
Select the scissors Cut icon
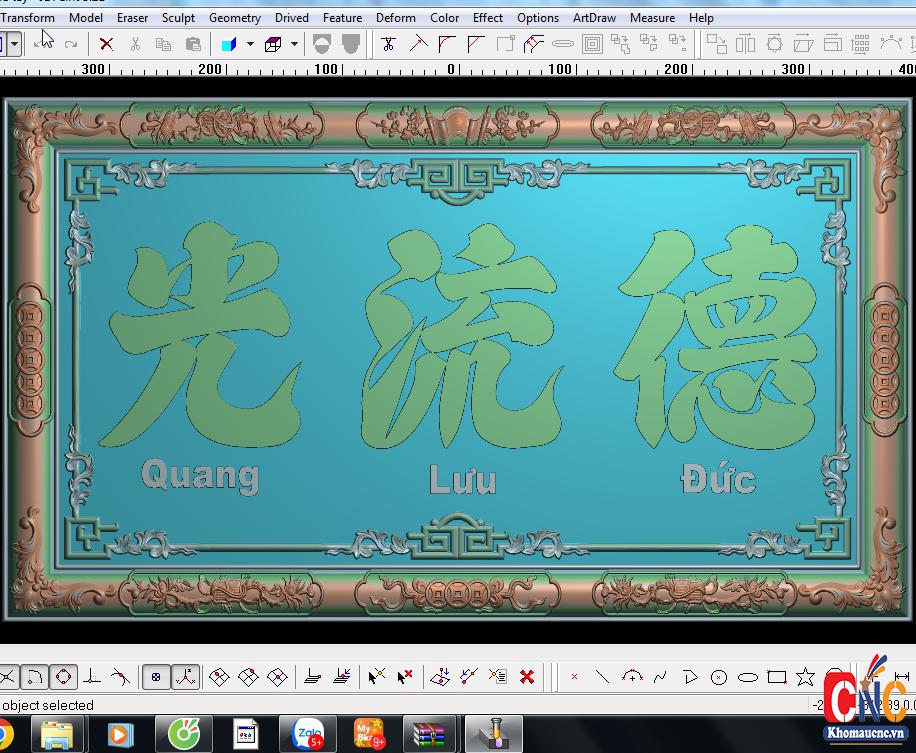[x=135, y=44]
